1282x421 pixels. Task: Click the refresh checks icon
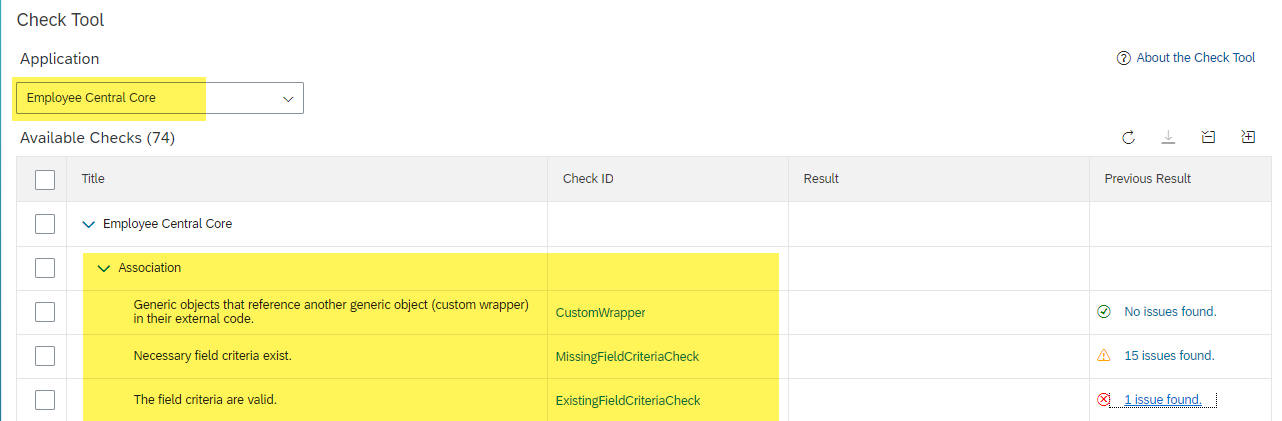point(1129,137)
